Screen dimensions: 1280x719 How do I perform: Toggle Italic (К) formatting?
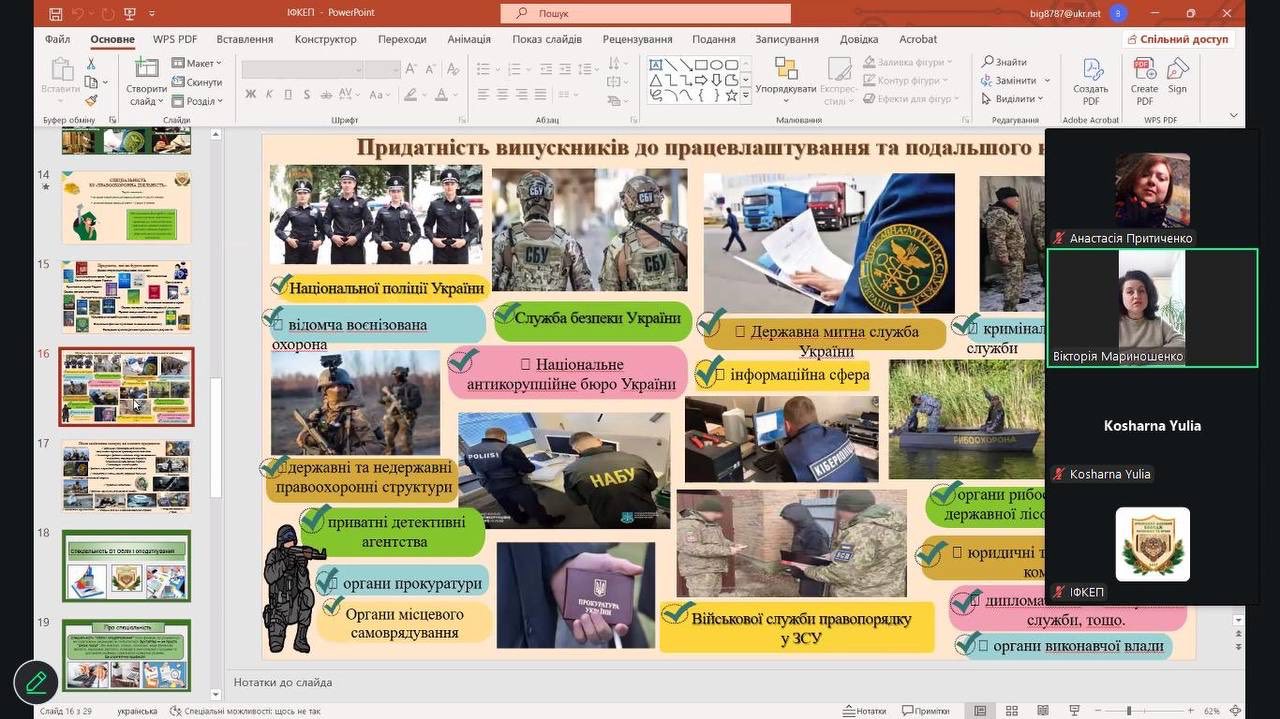click(270, 95)
